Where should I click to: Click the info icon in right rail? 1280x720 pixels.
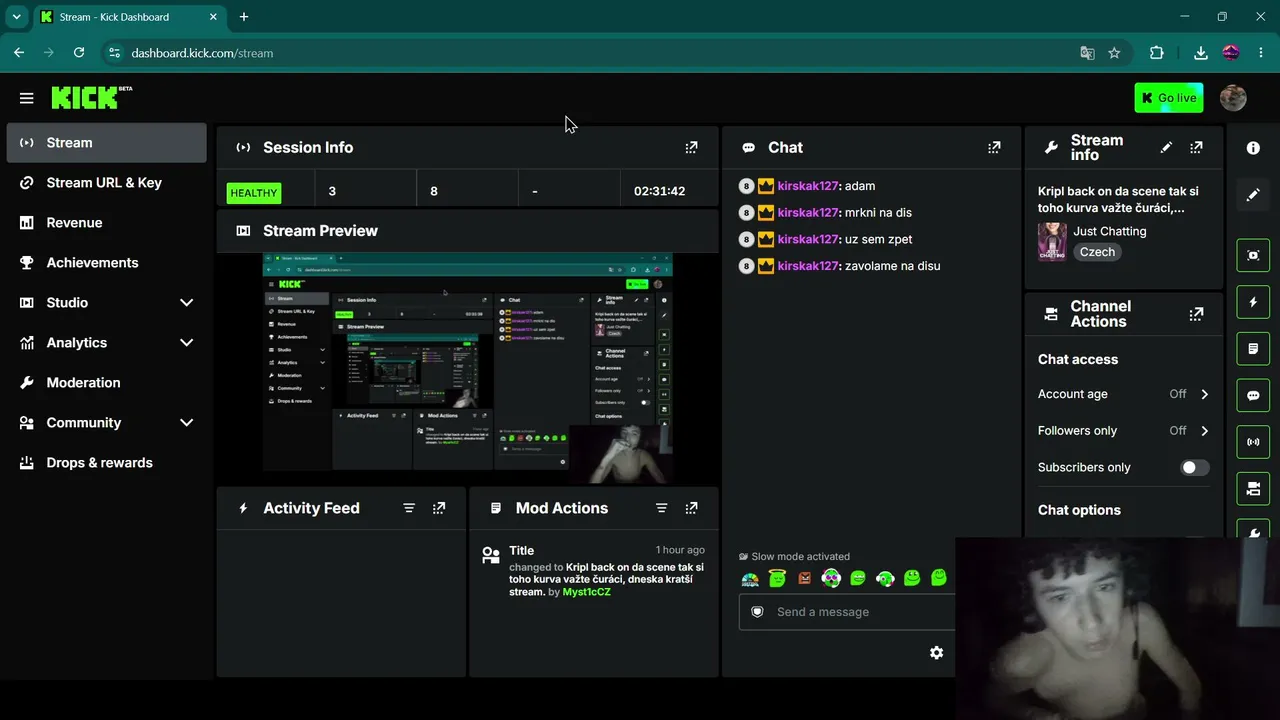point(1253,148)
